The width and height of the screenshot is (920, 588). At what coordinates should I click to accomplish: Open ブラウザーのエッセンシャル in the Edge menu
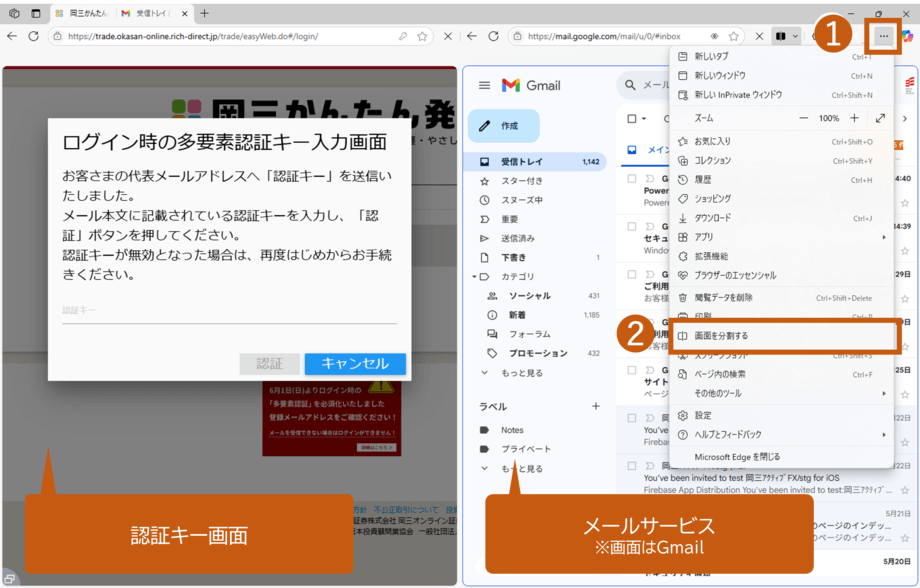pos(781,275)
